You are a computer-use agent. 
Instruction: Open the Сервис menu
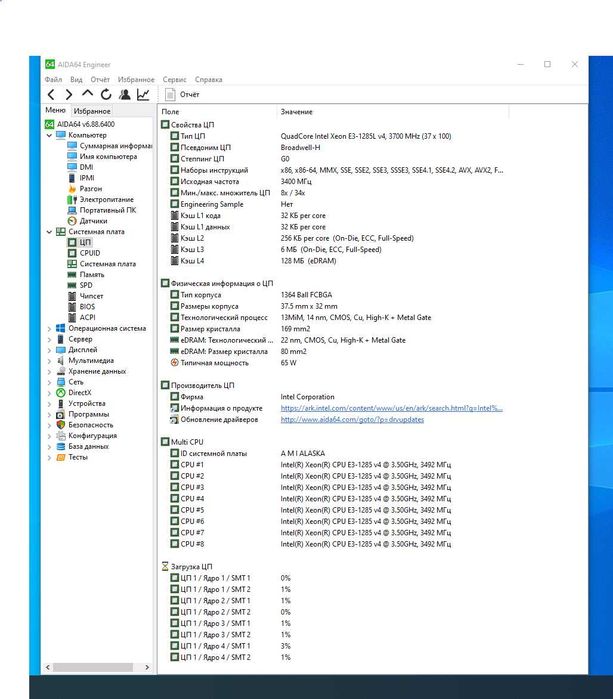coord(174,79)
